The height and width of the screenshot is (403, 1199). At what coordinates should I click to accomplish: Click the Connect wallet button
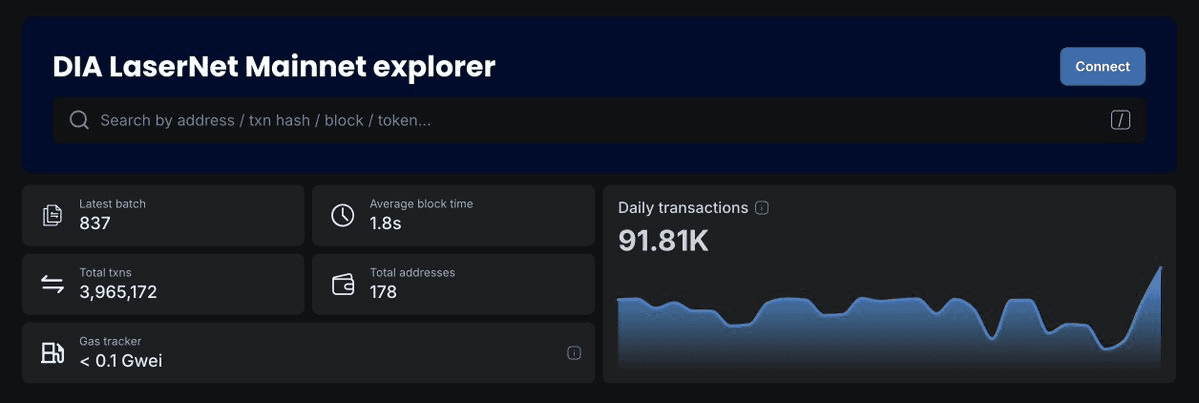point(1102,67)
